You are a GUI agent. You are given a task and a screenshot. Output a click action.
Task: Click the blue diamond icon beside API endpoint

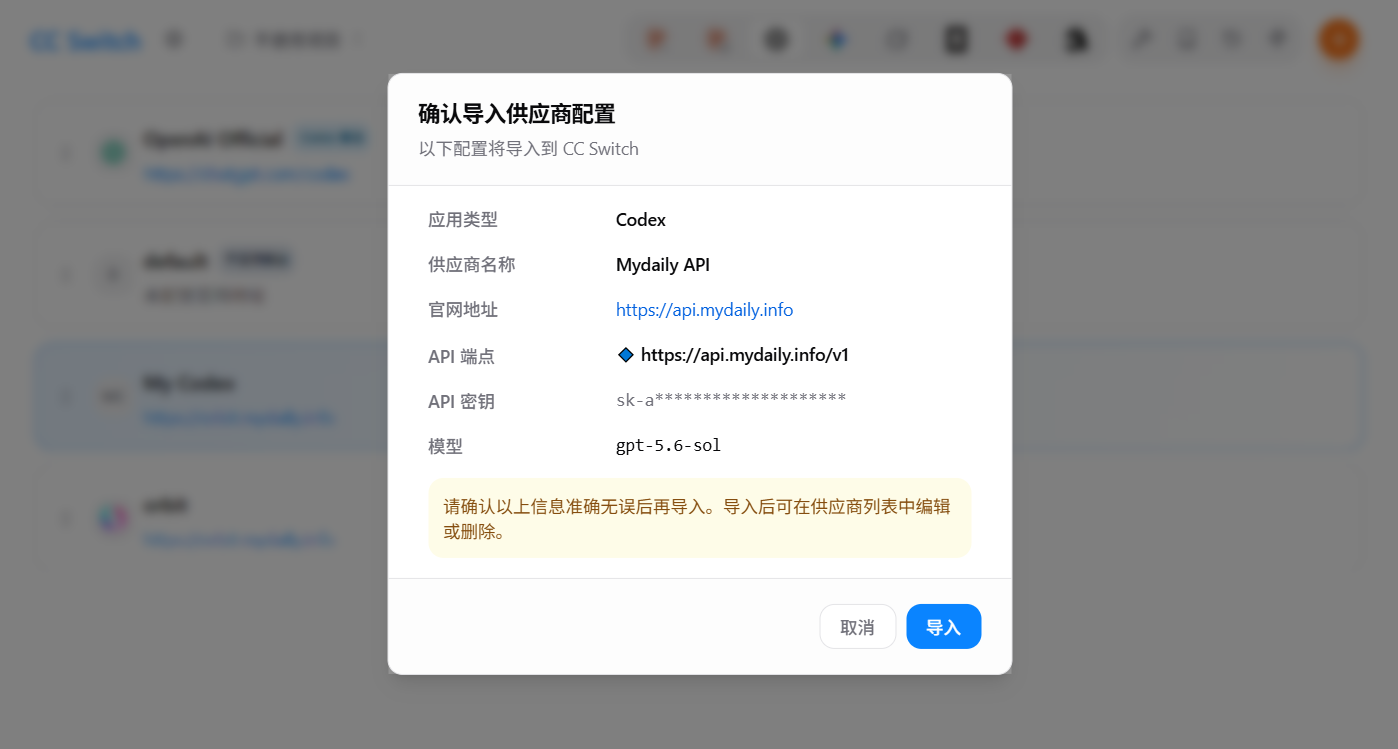(626, 354)
